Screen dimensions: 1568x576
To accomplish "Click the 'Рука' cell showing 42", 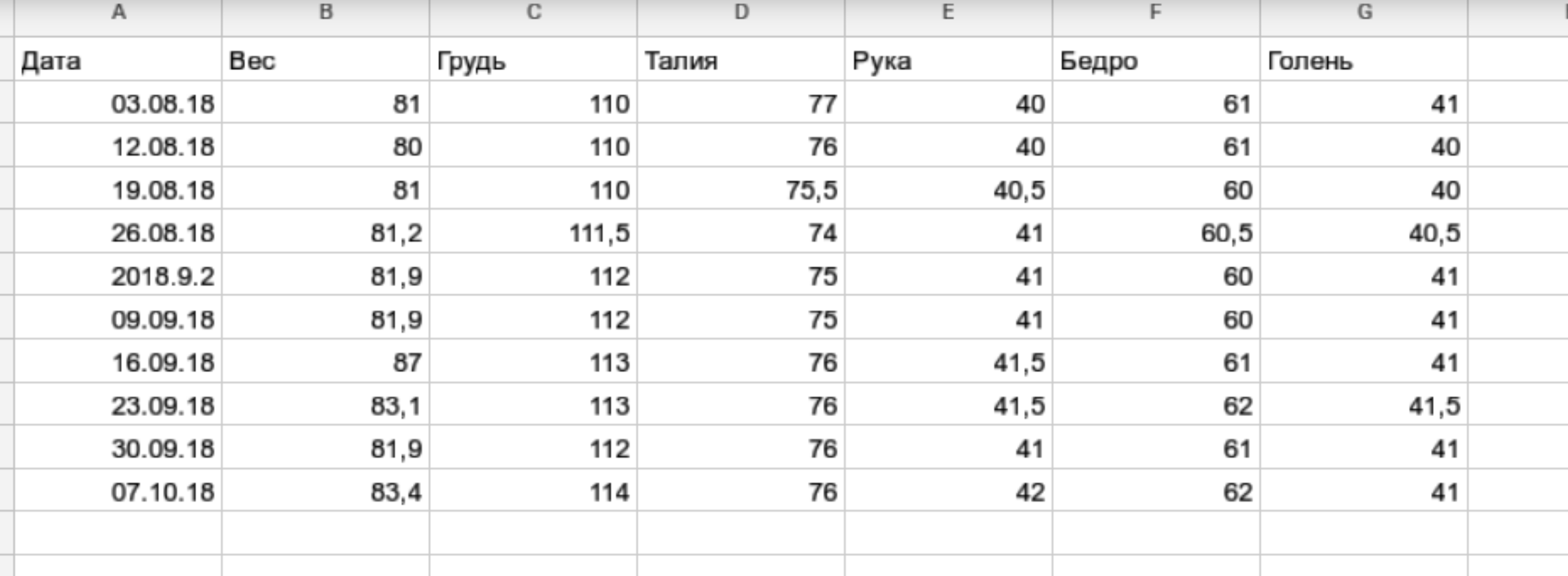I will coord(948,492).
